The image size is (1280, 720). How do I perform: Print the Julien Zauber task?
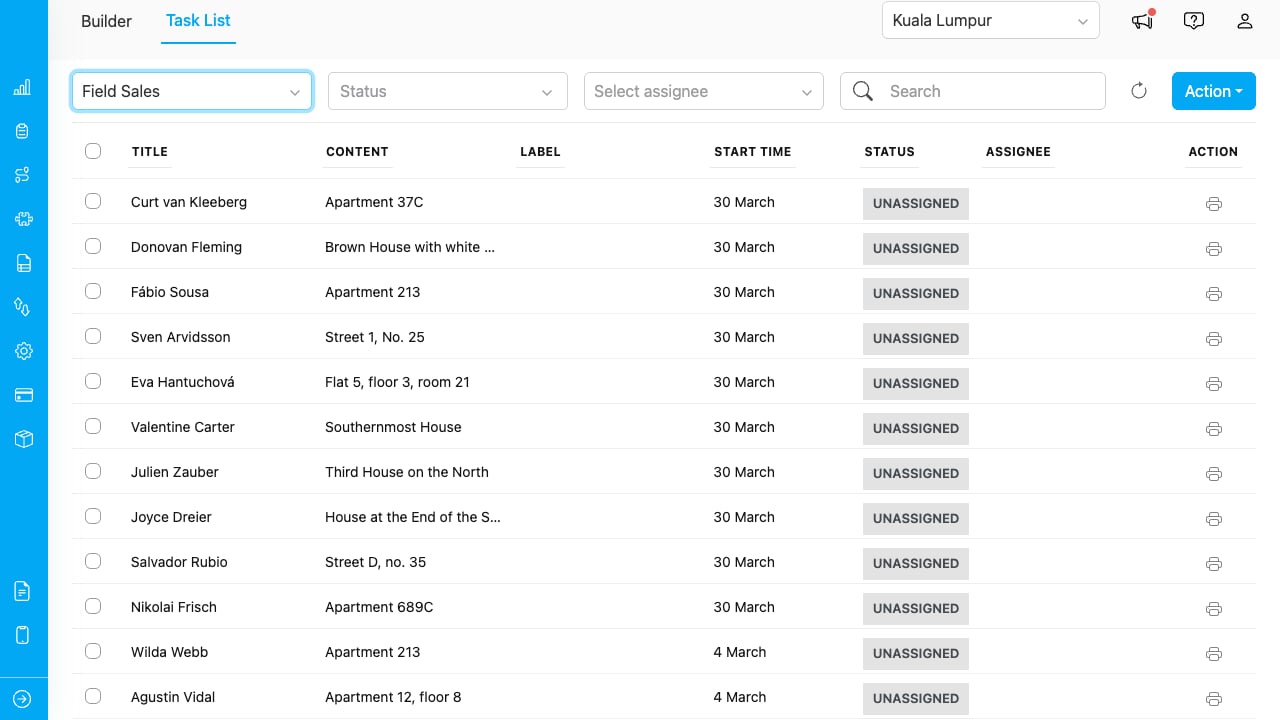1214,474
